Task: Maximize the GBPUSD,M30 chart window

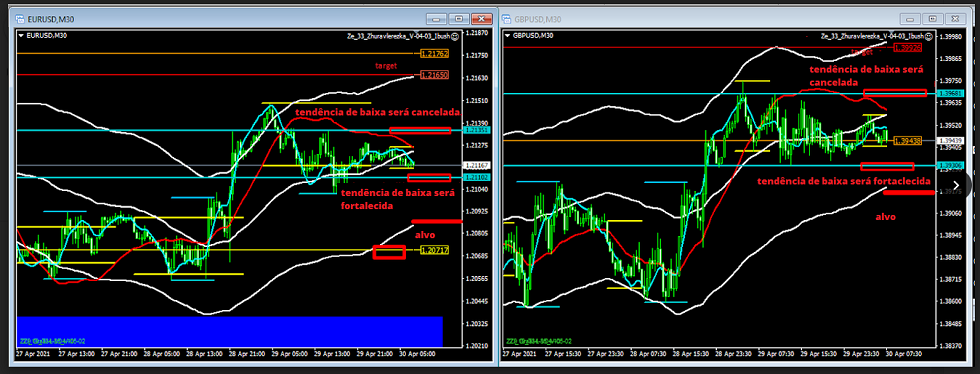Action: (932, 19)
